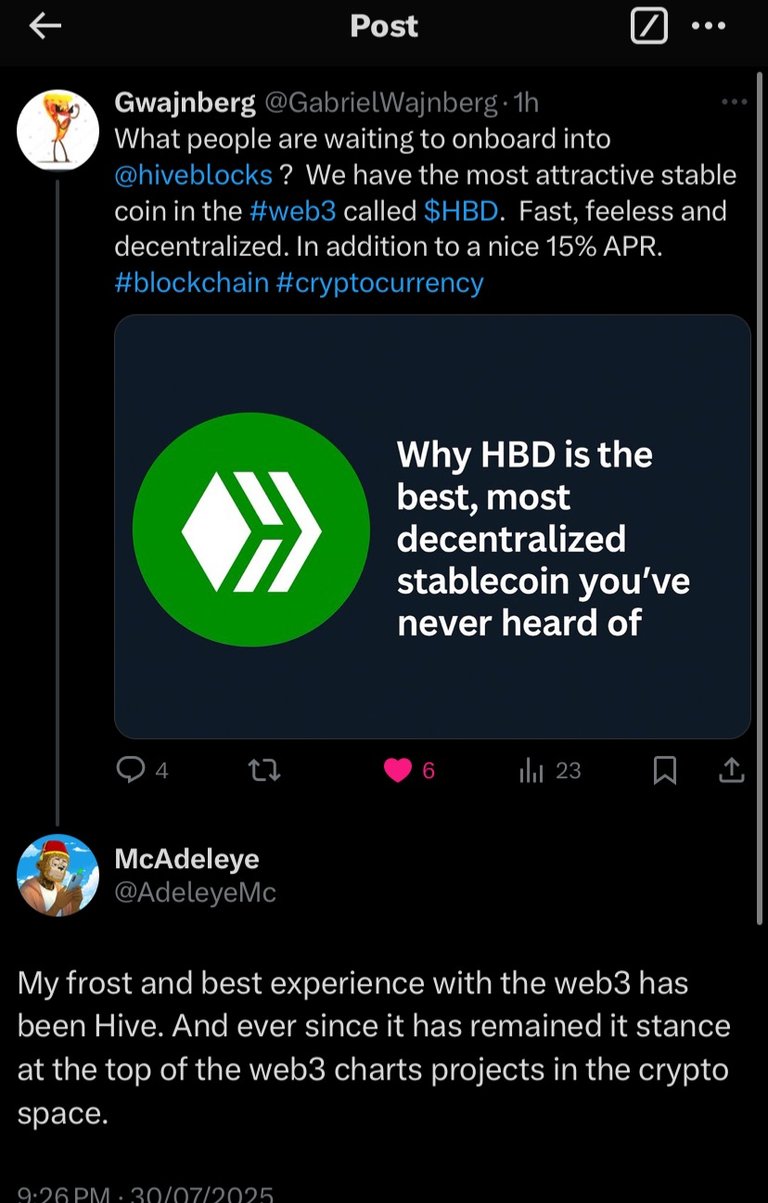Viewport: 768px width, 1203px height.
Task: Open the three-dot menu in the header
Action: point(708,27)
